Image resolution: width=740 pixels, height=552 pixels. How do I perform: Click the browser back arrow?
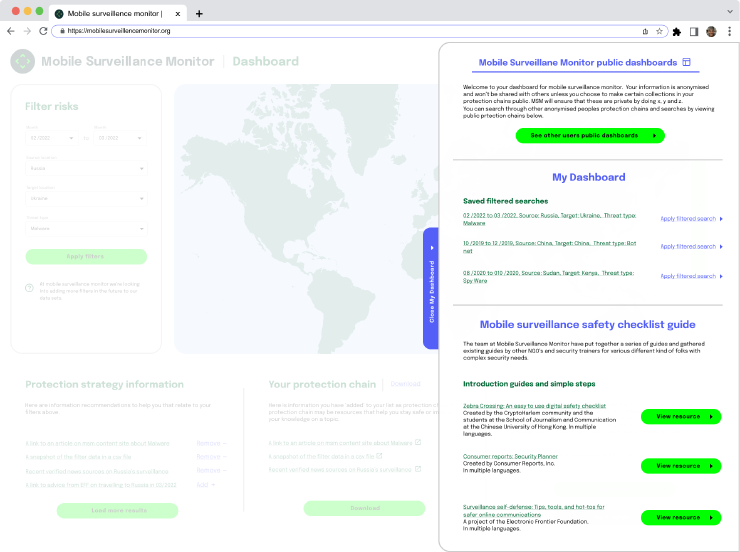tap(11, 31)
